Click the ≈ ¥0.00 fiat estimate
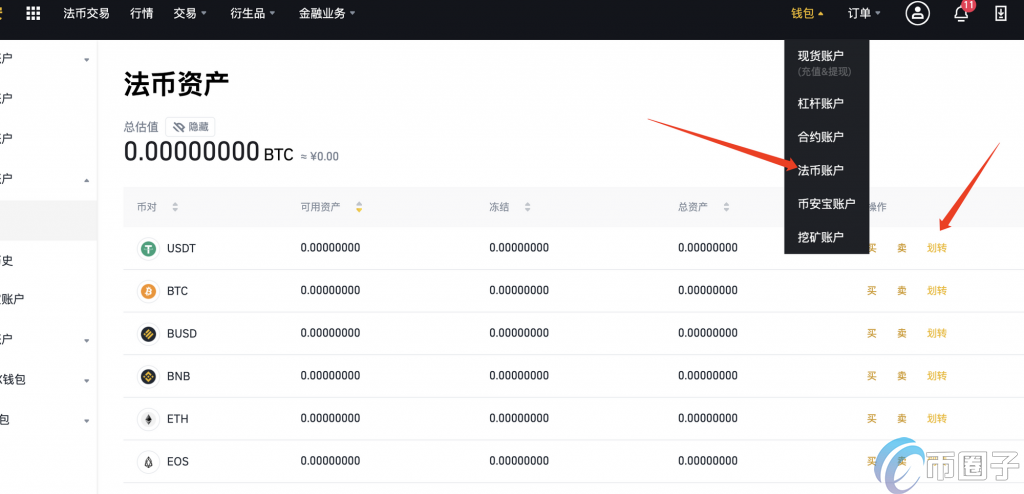Screen dimensions: 1024x494 [x=319, y=157]
